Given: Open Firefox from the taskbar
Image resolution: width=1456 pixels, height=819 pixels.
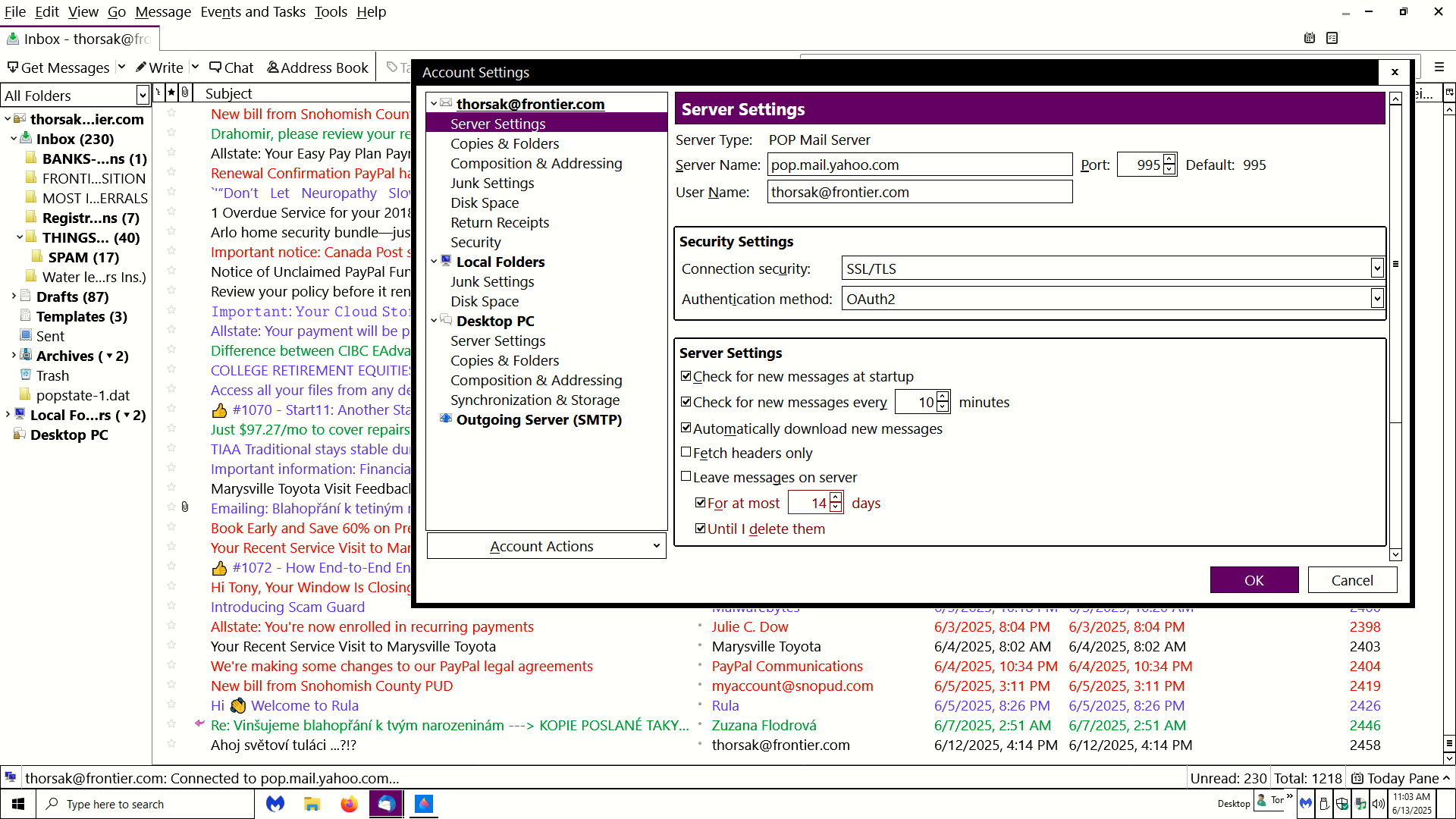Looking at the screenshot, I should [349, 804].
